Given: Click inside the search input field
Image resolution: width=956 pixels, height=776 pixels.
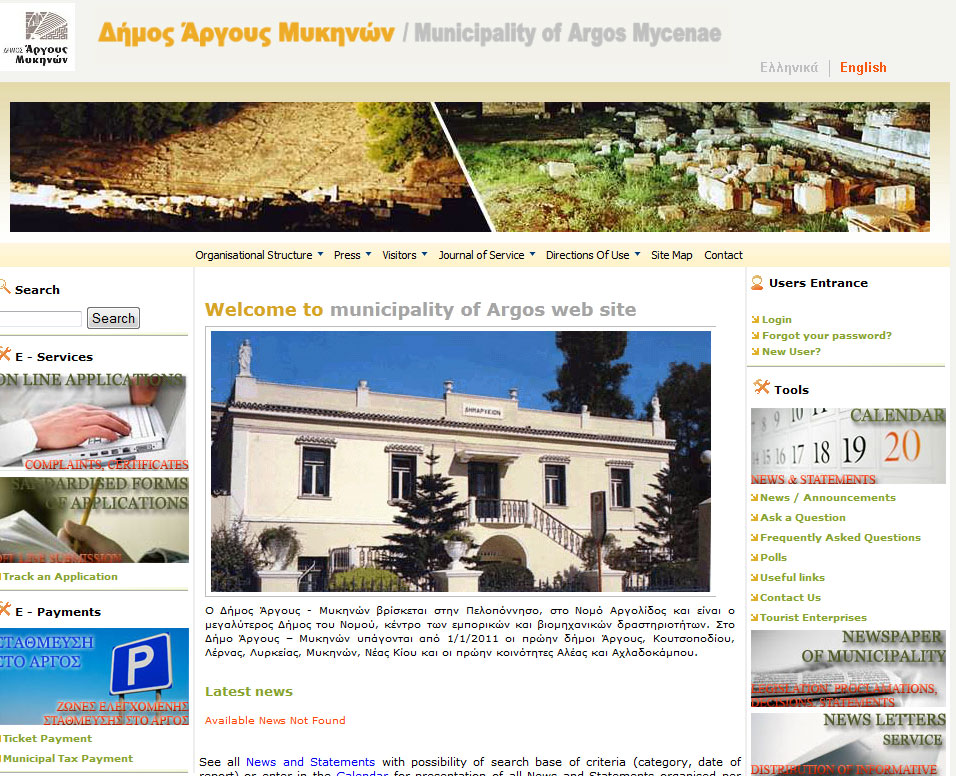Looking at the screenshot, I should [x=42, y=318].
